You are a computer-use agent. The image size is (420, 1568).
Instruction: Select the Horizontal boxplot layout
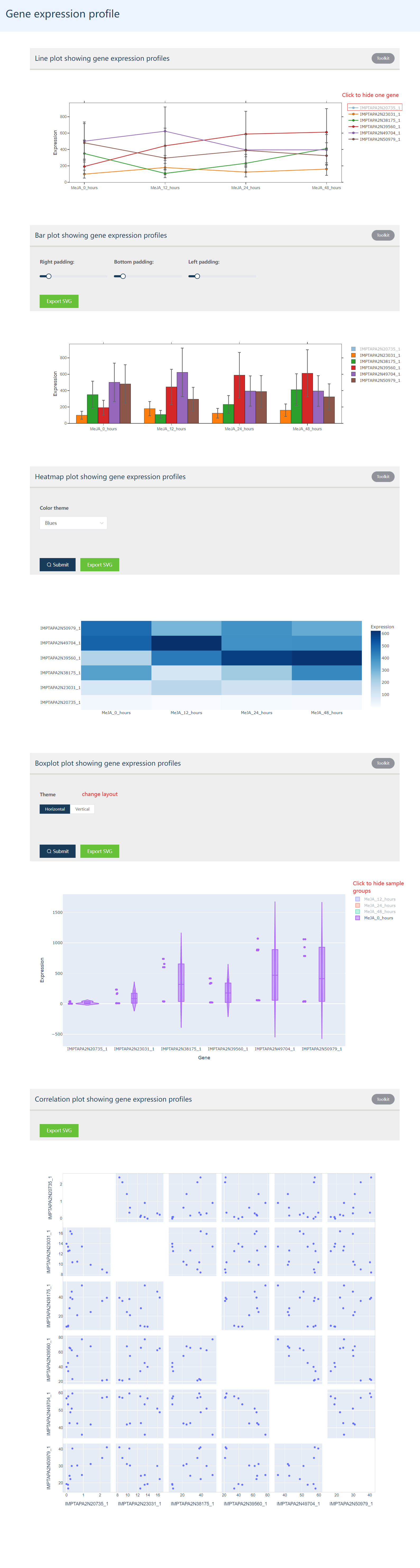coord(55,809)
